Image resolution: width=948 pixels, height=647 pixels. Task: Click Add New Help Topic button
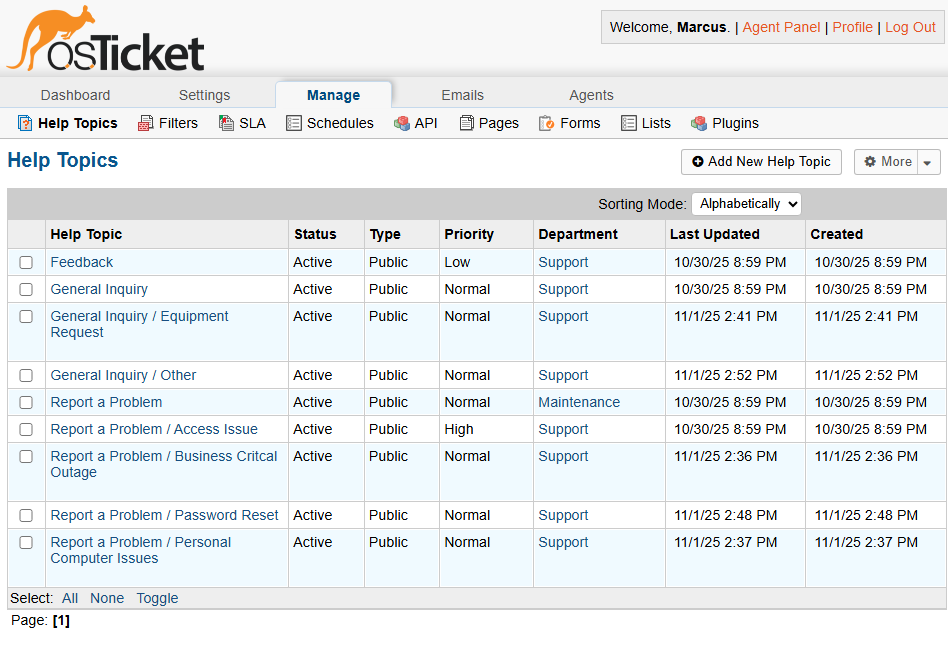(x=761, y=162)
